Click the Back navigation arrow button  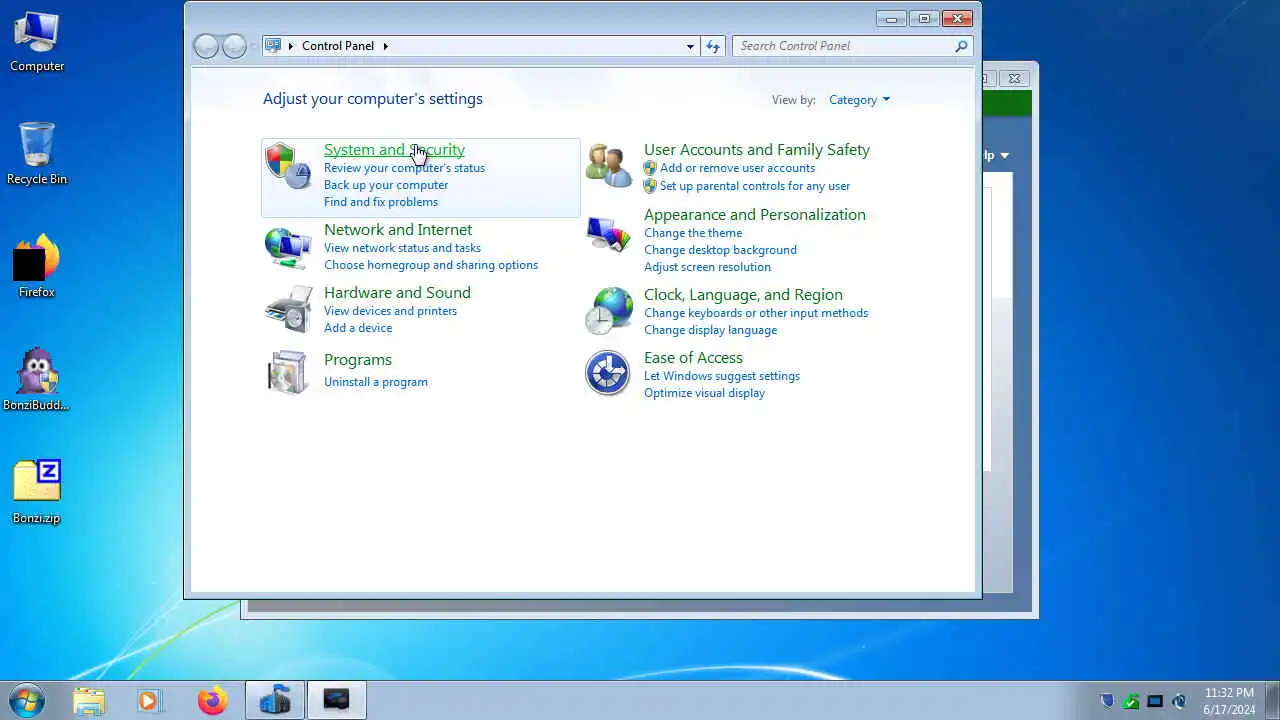[x=206, y=46]
